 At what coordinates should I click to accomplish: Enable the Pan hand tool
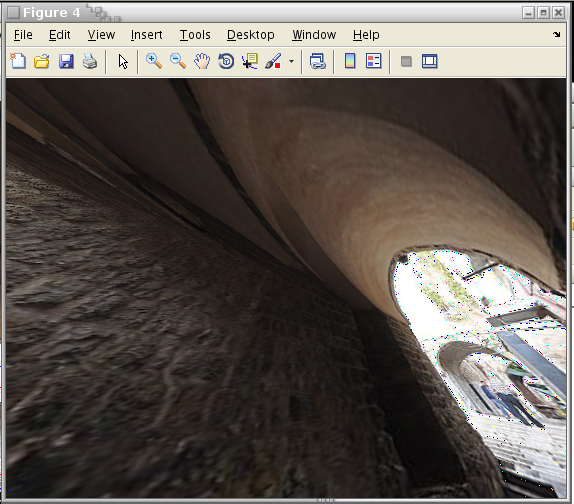coord(202,61)
